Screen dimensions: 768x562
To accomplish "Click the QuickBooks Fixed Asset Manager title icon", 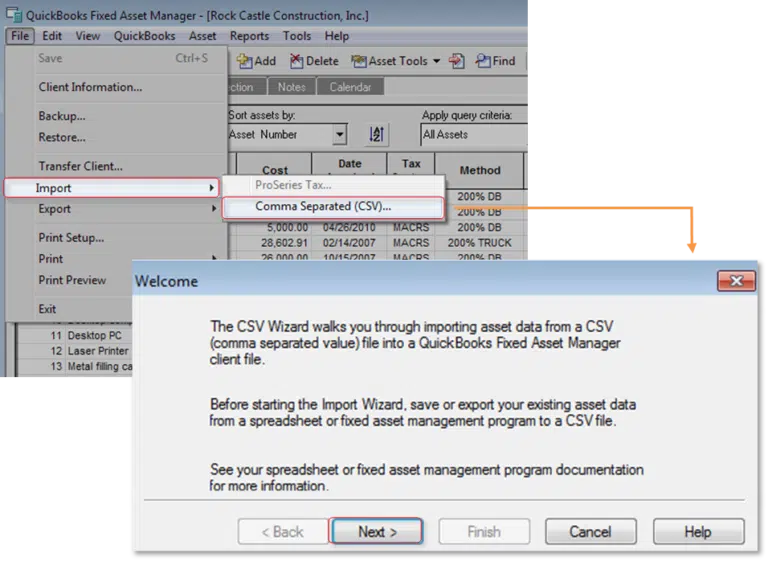I will point(14,15).
